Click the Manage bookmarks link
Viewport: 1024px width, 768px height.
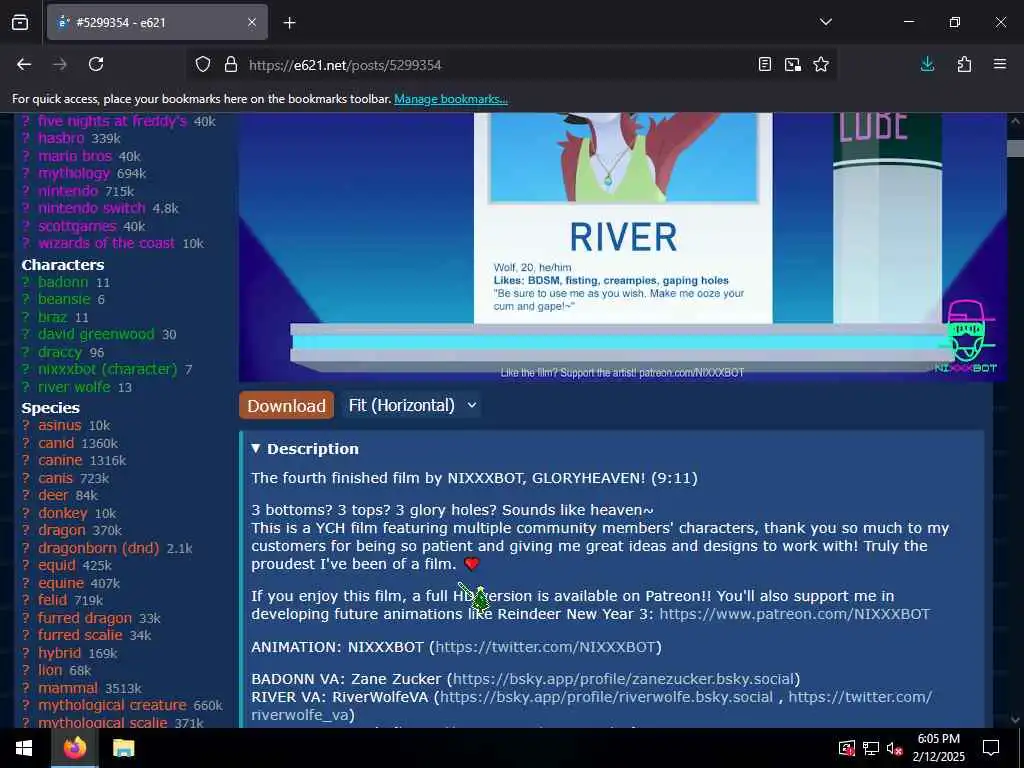coord(451,99)
